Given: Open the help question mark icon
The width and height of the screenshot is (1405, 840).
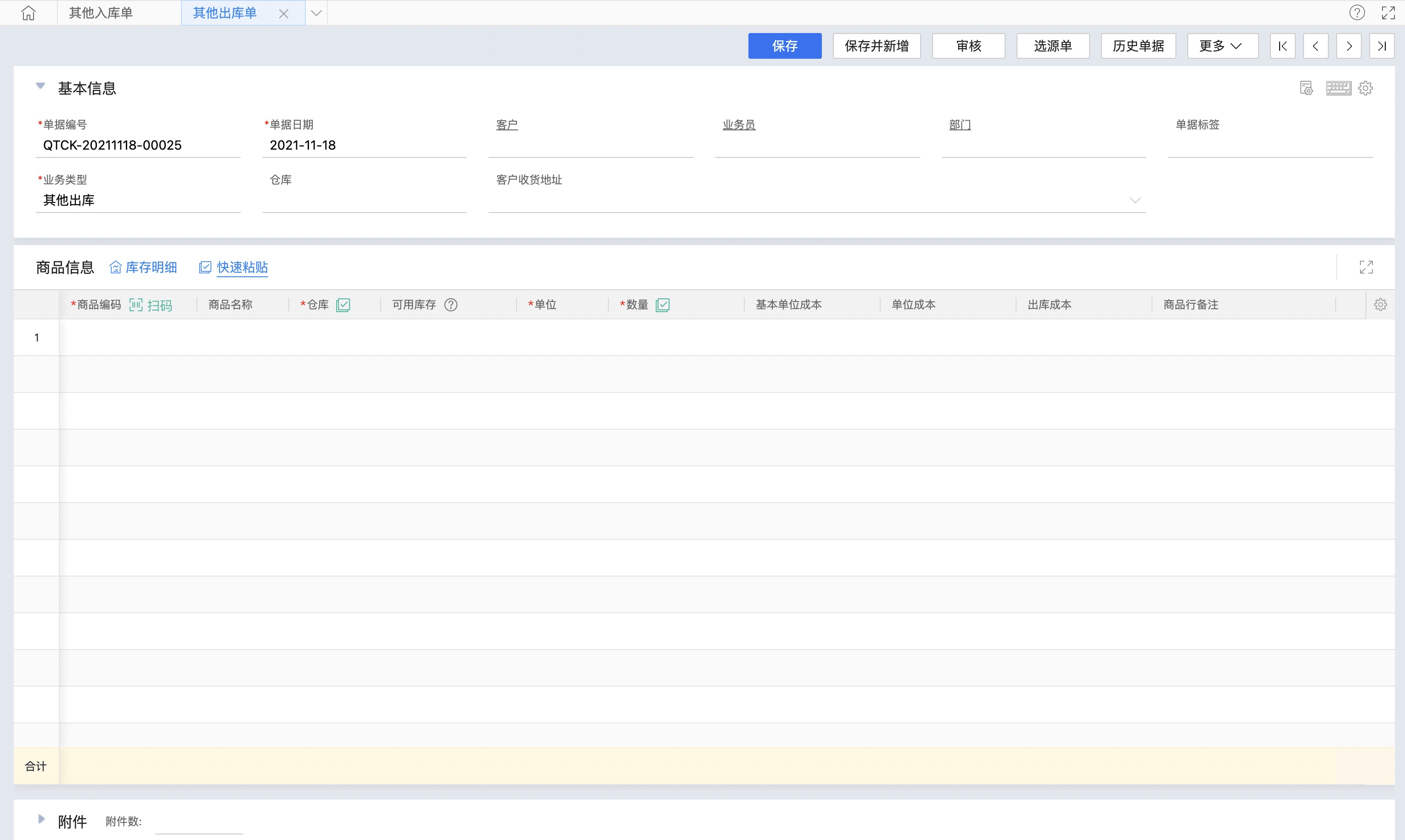Looking at the screenshot, I should [1356, 12].
